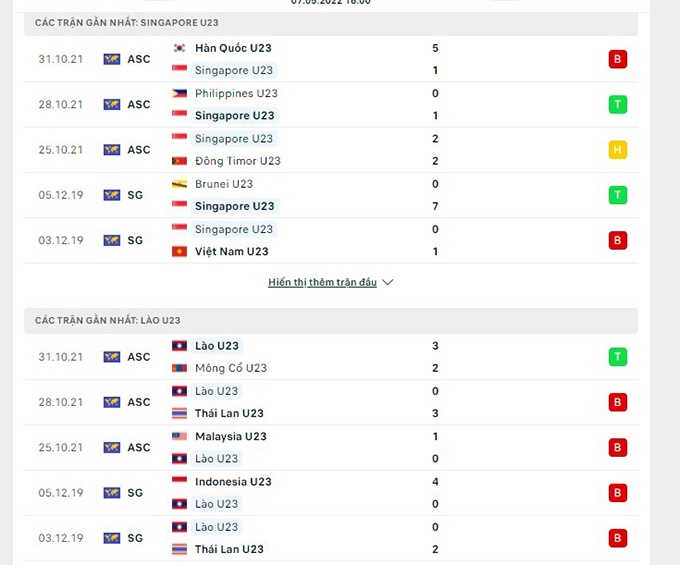Click the red B badge for Hàn Quốc match
This screenshot has height=565, width=680.
[x=618, y=59]
